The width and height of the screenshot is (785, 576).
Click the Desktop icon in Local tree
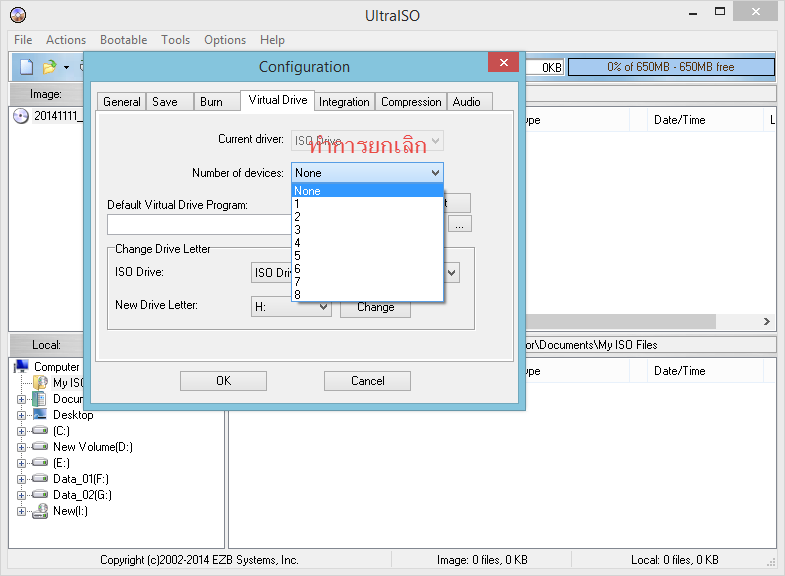coord(40,414)
